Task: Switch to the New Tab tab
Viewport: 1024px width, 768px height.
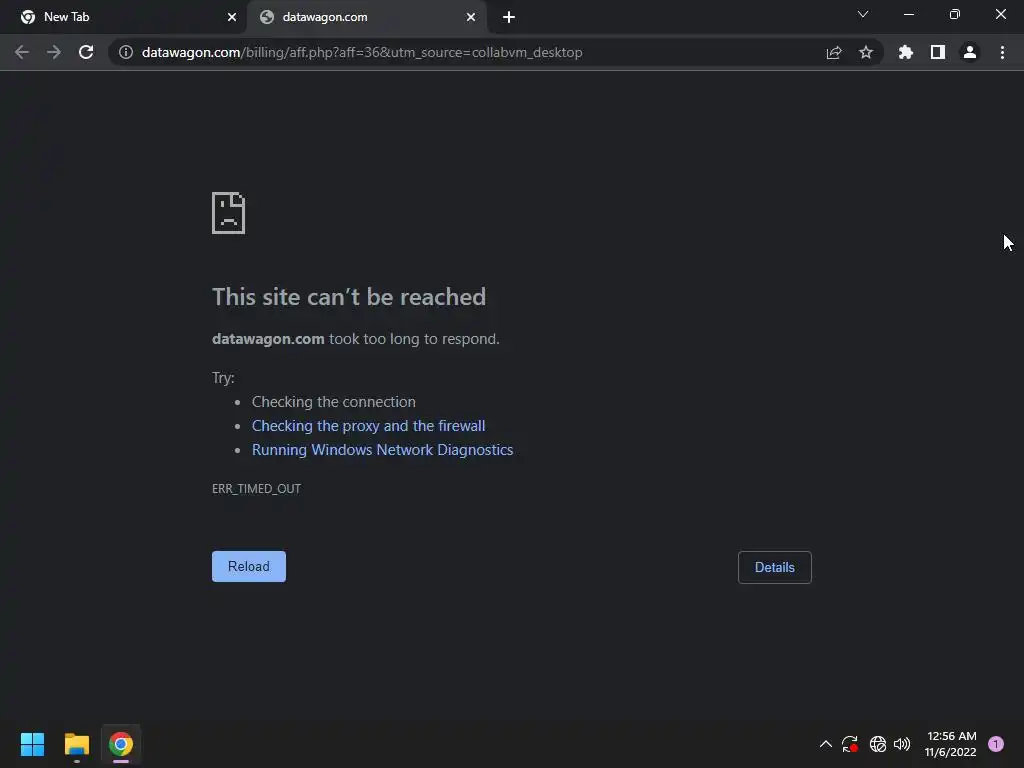Action: tap(123, 17)
